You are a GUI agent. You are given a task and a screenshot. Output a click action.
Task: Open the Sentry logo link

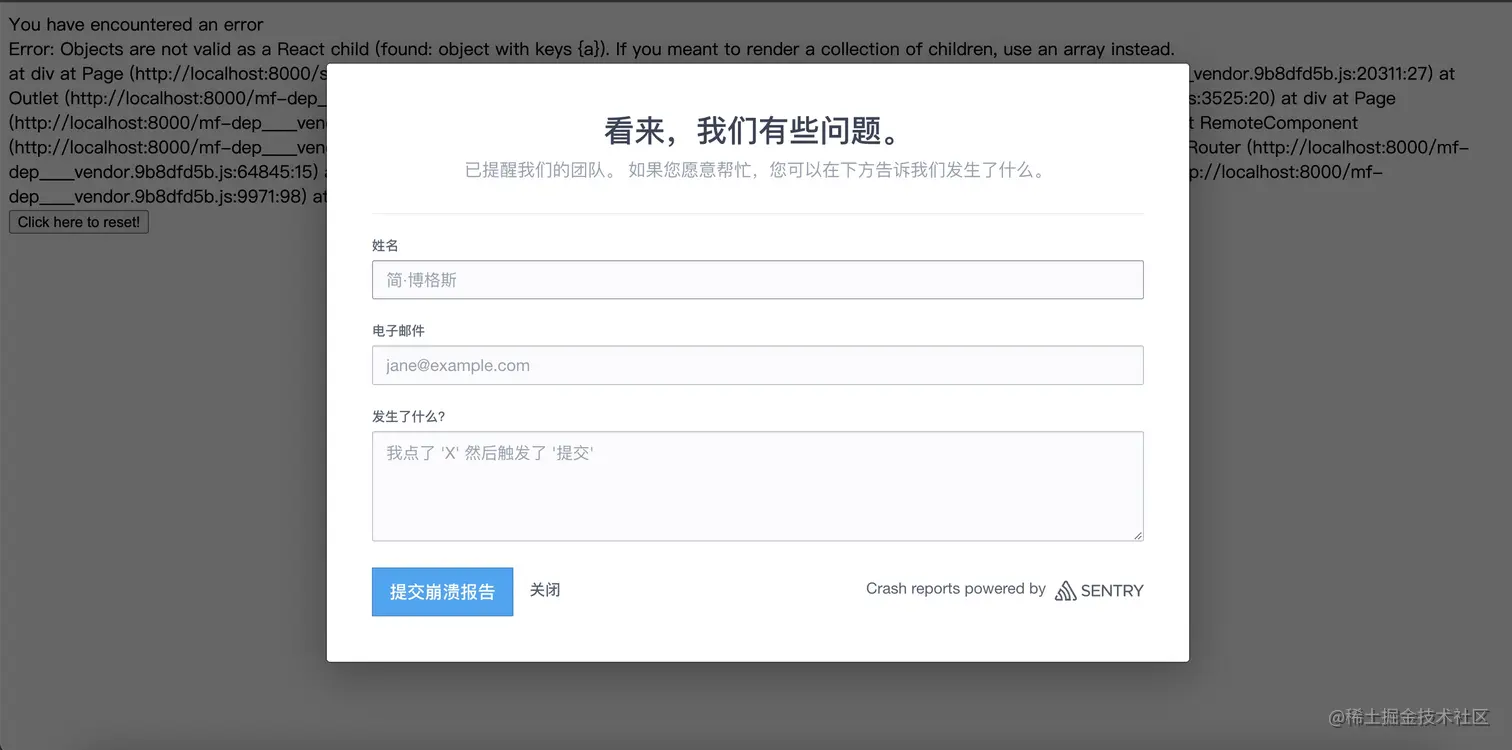coord(1099,590)
